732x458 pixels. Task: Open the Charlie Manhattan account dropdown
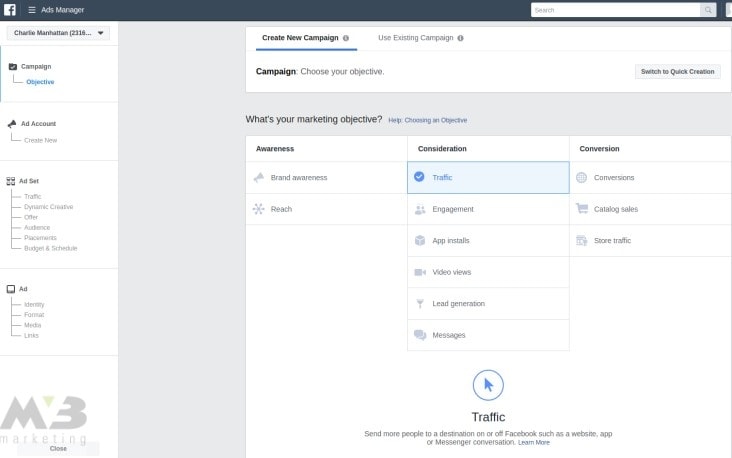coord(58,33)
